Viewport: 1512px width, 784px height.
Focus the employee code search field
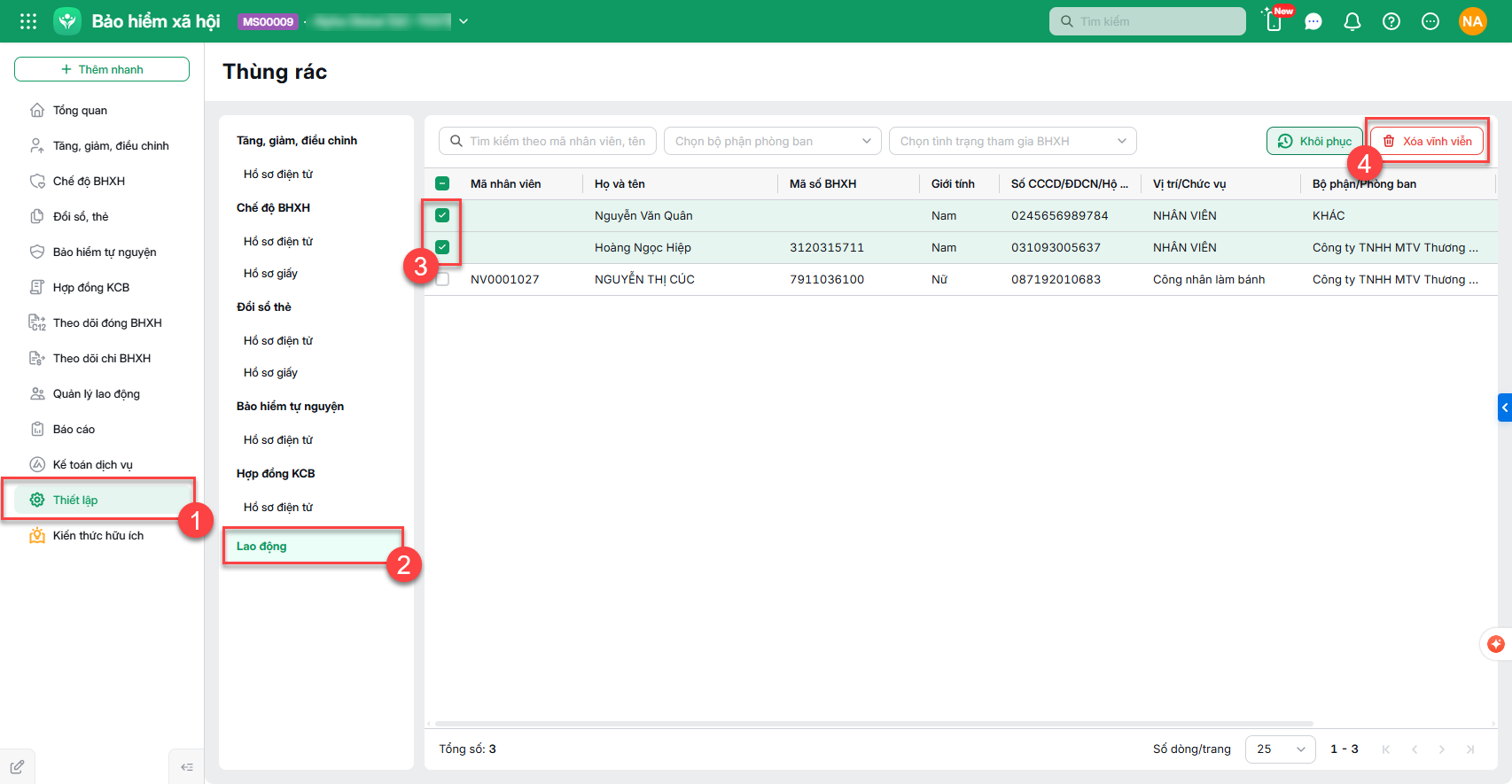tap(548, 141)
